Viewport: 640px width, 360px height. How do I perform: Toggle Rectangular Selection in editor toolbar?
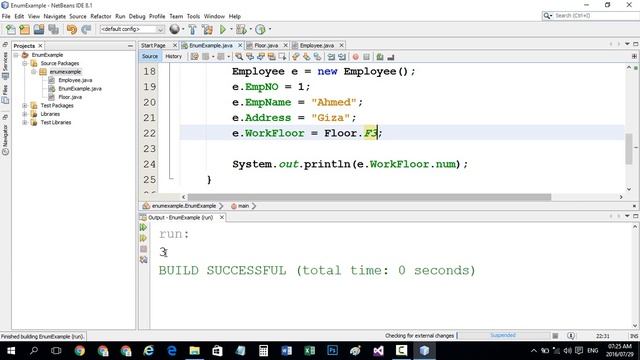[282, 57]
